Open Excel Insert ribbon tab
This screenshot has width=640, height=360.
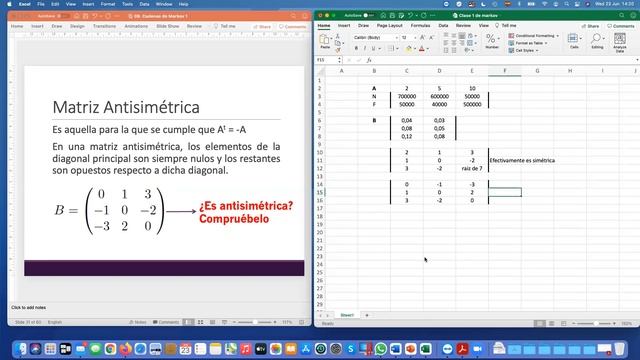[x=344, y=26]
